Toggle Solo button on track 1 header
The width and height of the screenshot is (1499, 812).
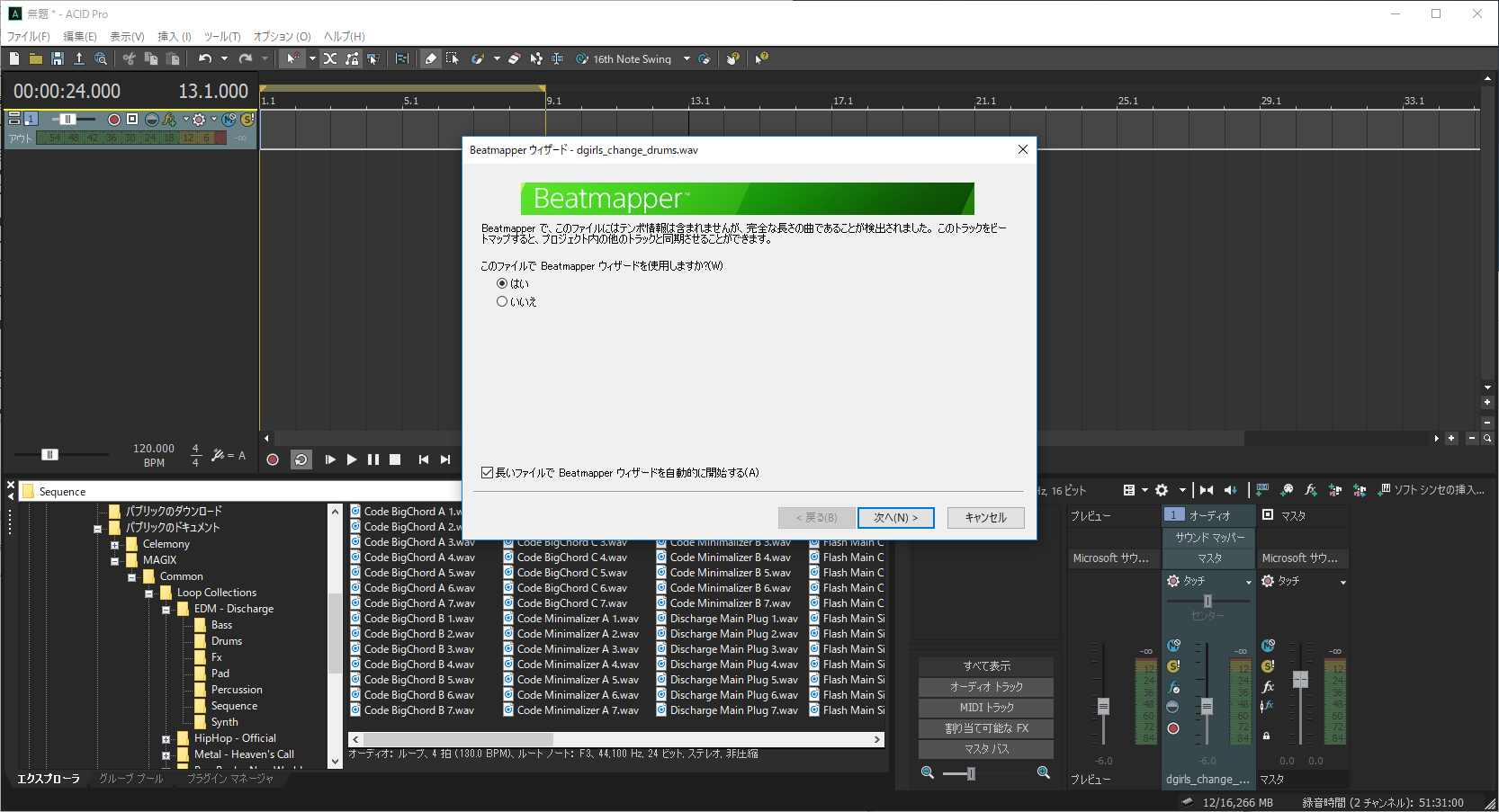pyautogui.click(x=247, y=120)
